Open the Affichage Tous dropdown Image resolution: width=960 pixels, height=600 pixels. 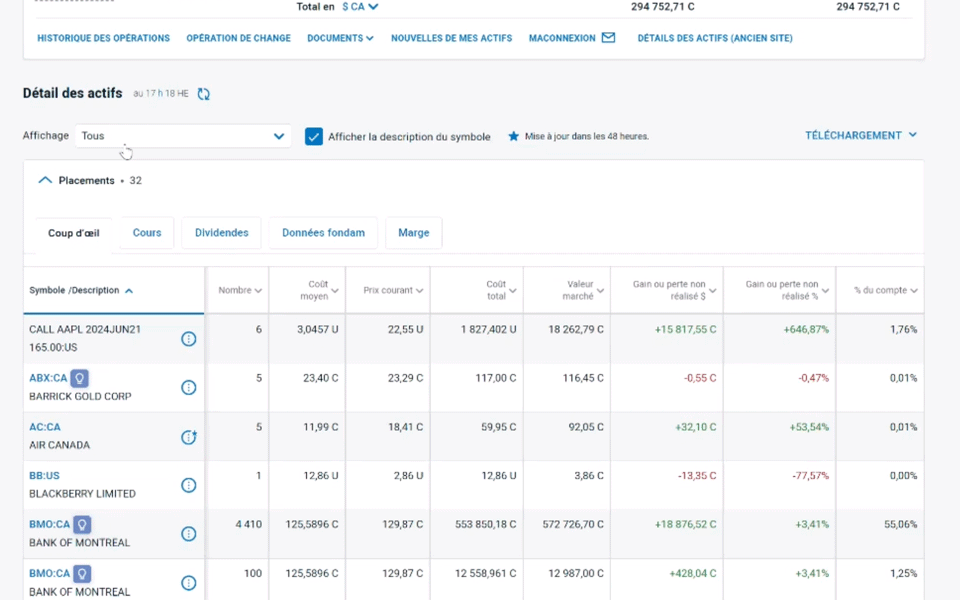[x=182, y=136]
